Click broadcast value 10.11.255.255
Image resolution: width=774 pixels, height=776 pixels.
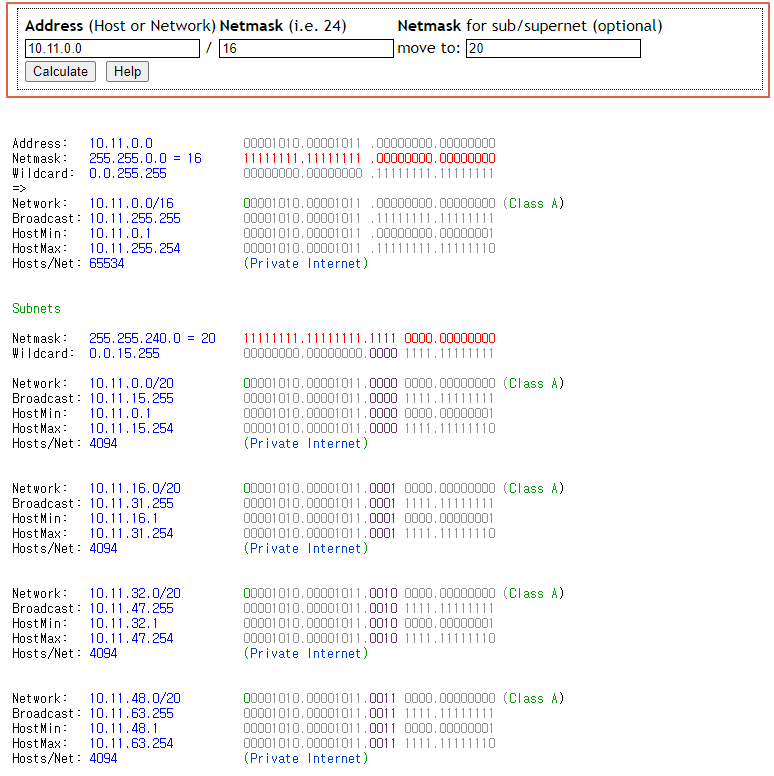(x=135, y=218)
